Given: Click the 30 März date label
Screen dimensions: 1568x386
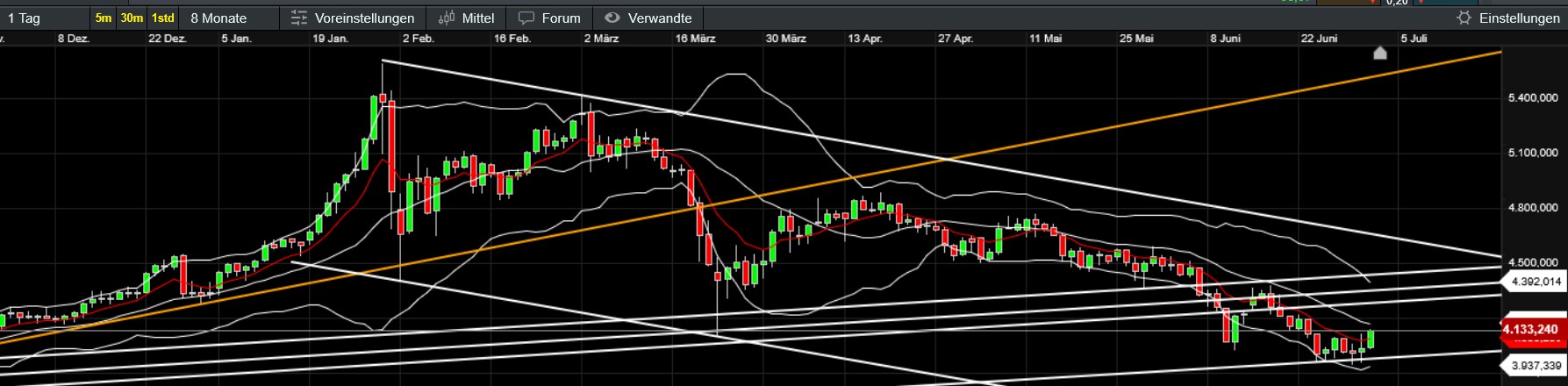Looking at the screenshot, I should [785, 39].
